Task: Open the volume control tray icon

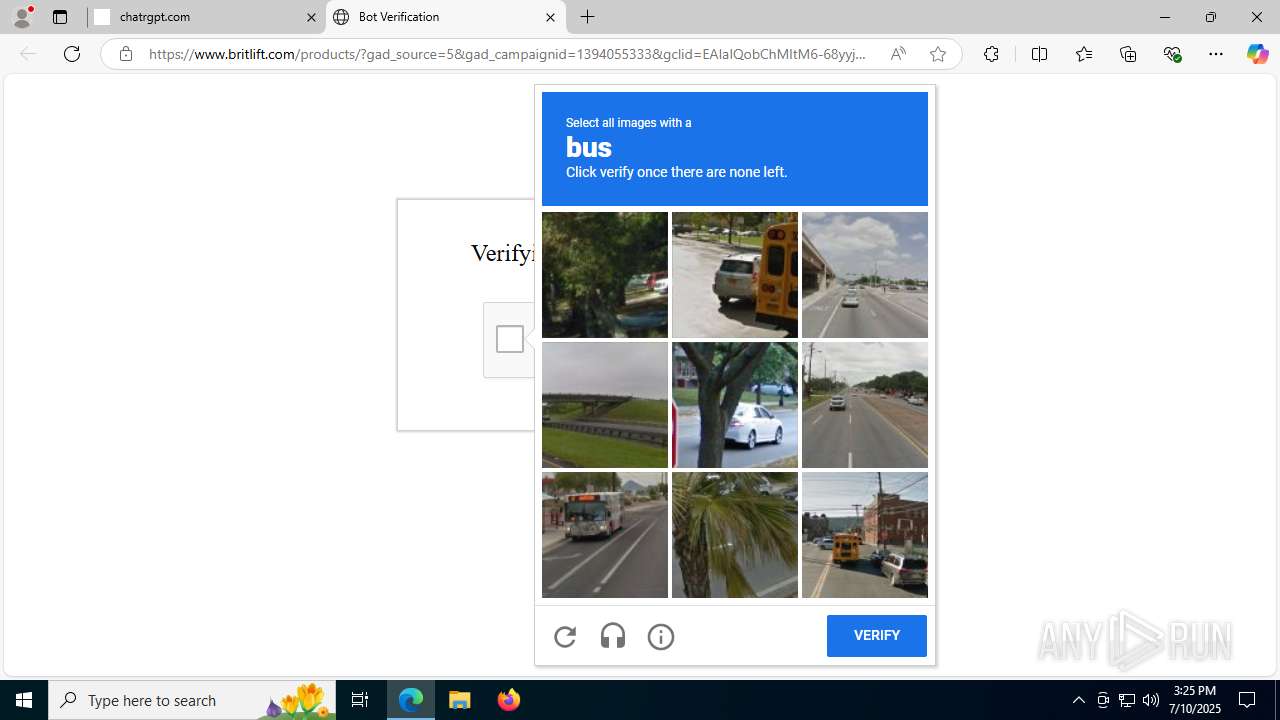Action: click(x=1151, y=700)
